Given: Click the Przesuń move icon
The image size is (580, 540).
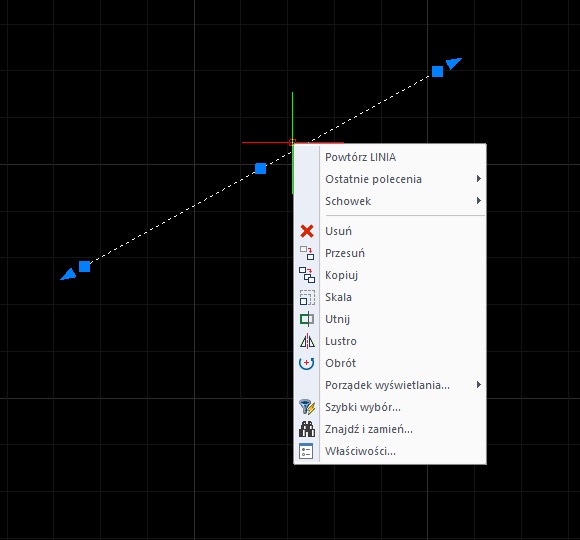Looking at the screenshot, I should (307, 253).
